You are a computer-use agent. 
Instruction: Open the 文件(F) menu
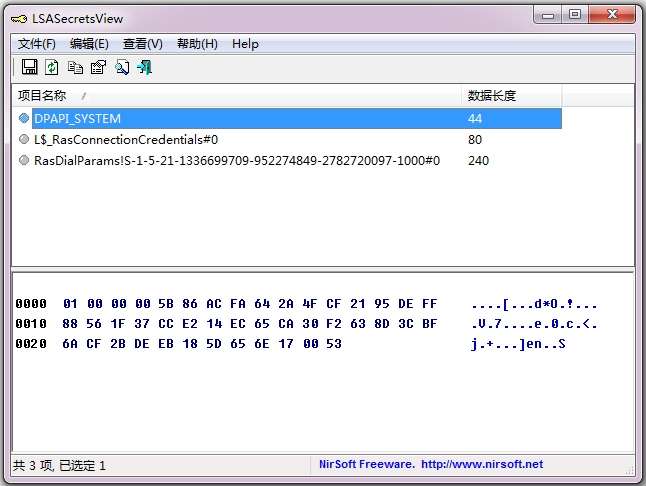37,44
